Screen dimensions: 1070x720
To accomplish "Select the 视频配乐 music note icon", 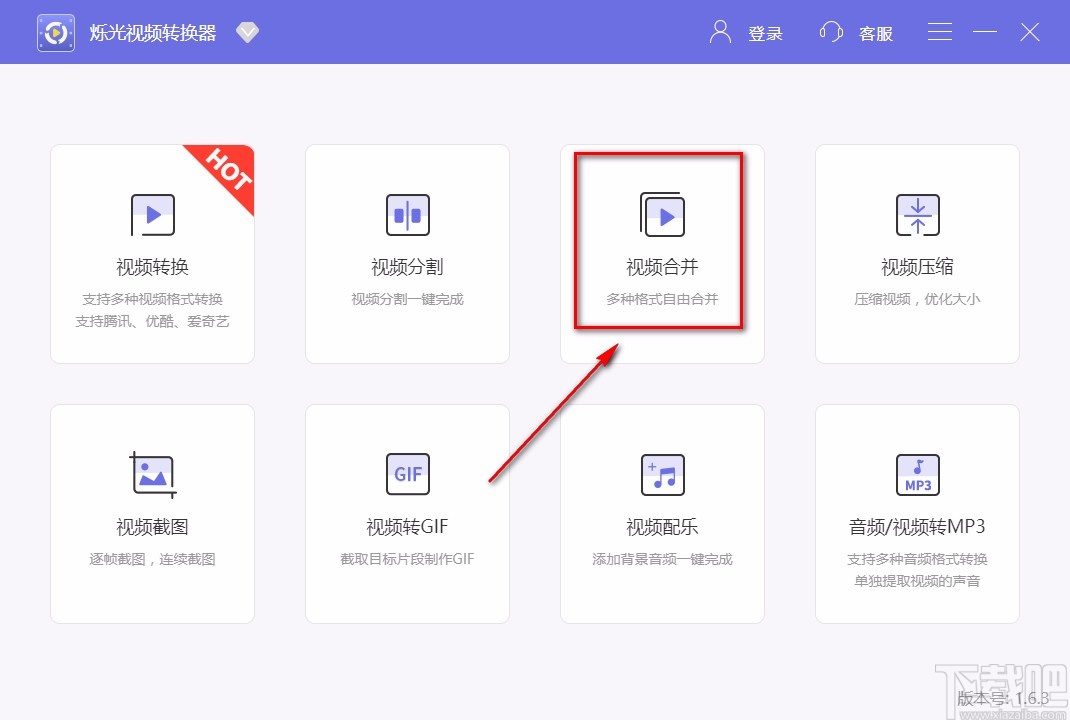I will coord(662,474).
